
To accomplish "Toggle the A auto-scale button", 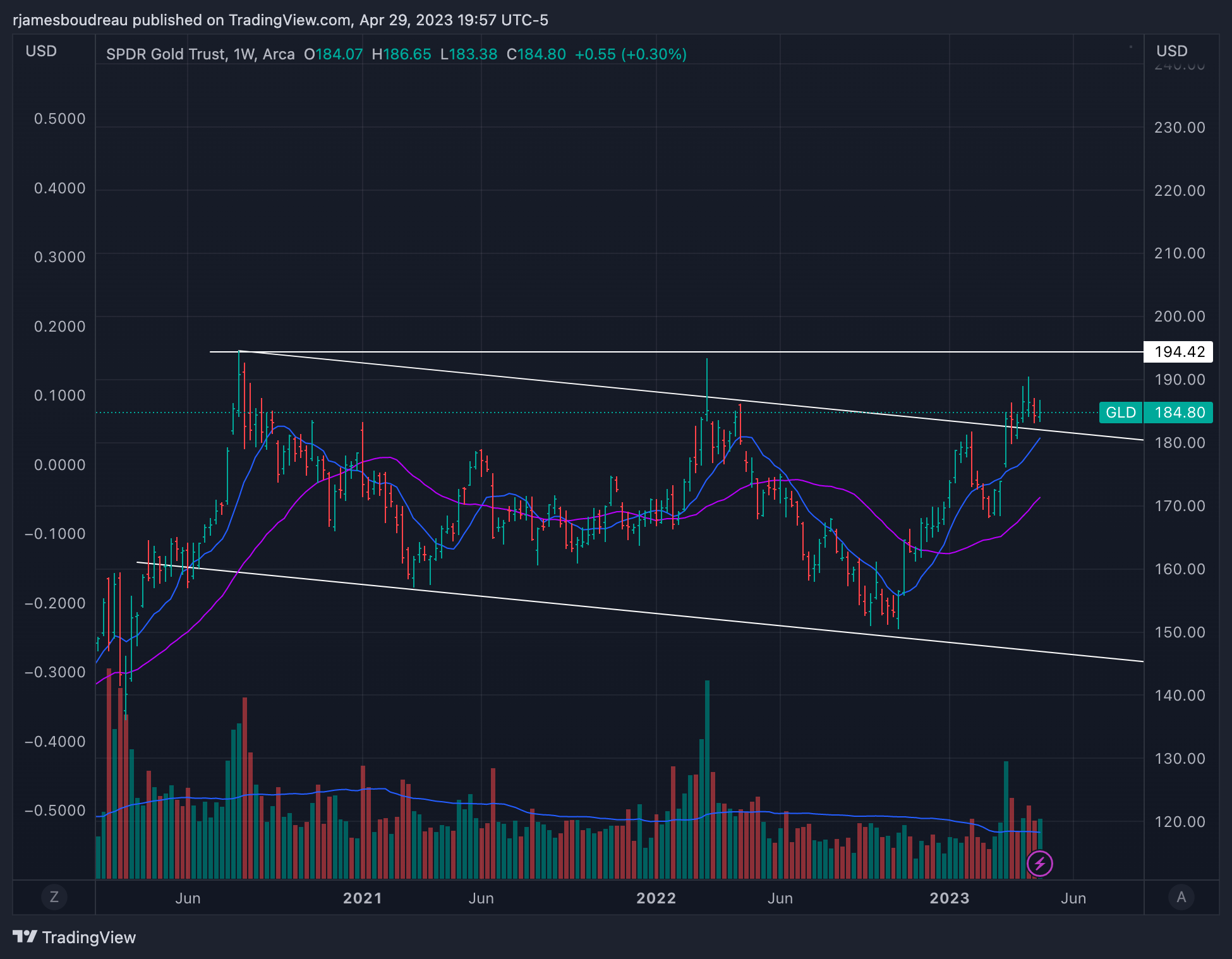I will [1181, 896].
